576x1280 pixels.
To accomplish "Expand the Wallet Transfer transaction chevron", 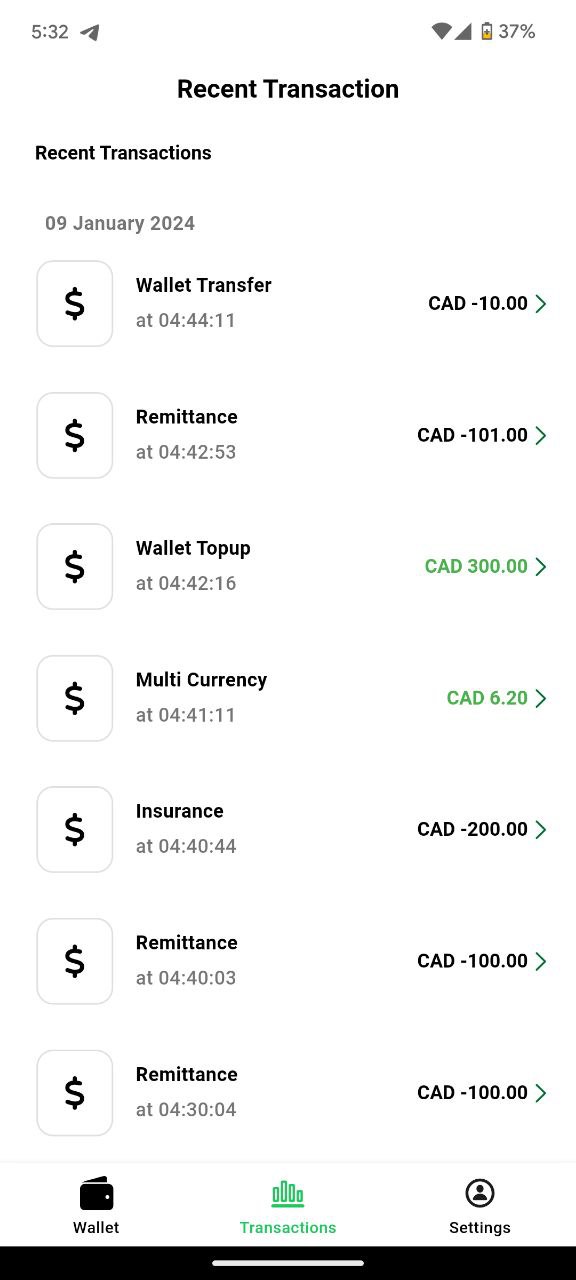I will (x=541, y=303).
